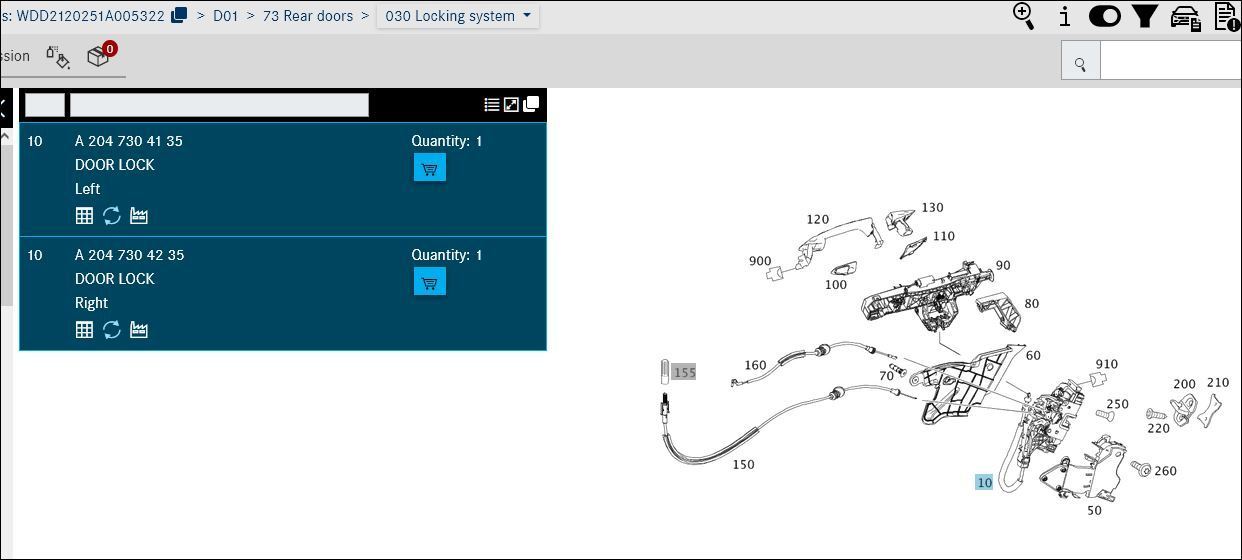Click factory icon for left door lock
Viewport: 1242px width, 560px height.
pyautogui.click(x=139, y=216)
